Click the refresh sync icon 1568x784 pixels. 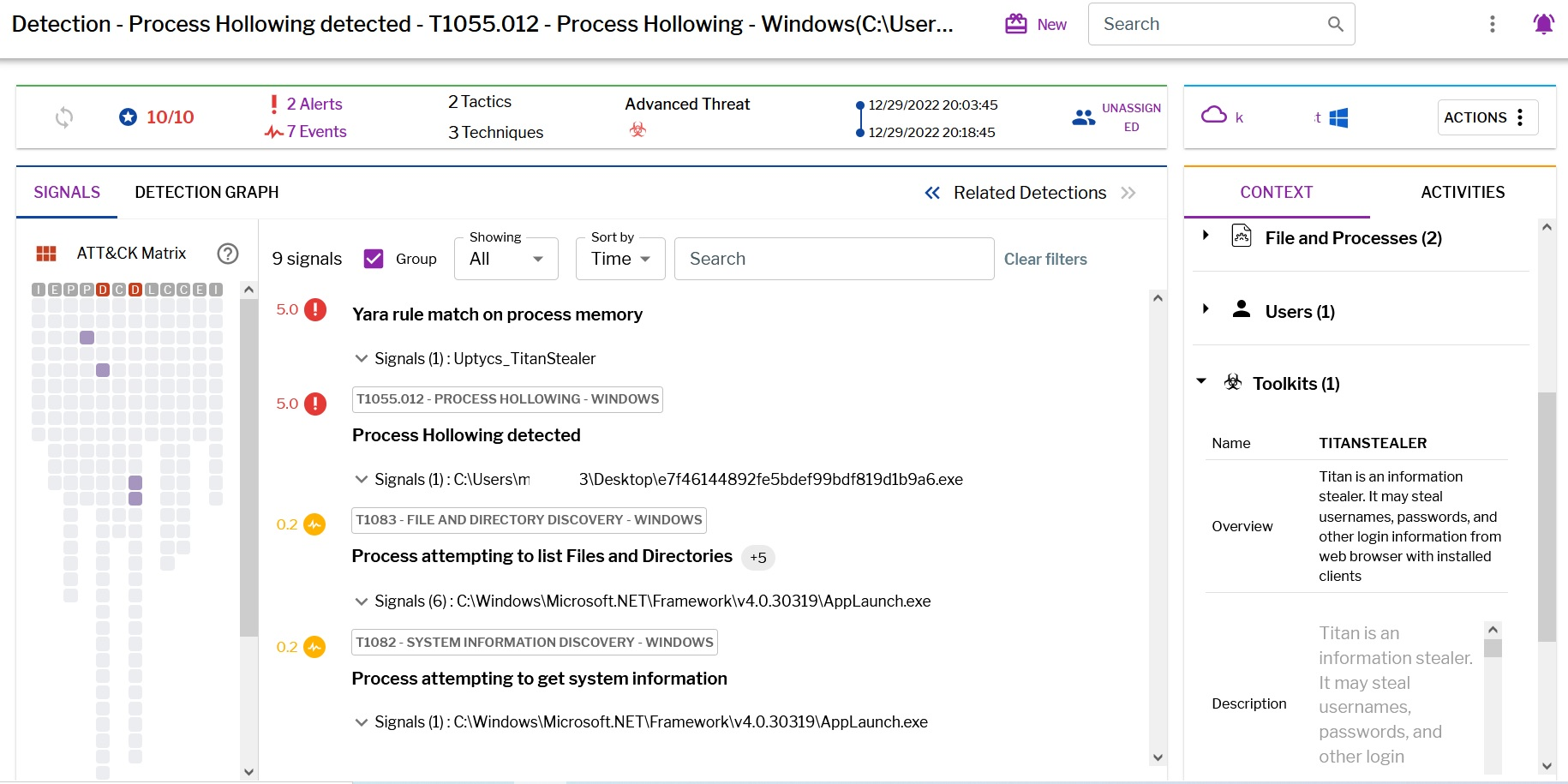[x=64, y=117]
